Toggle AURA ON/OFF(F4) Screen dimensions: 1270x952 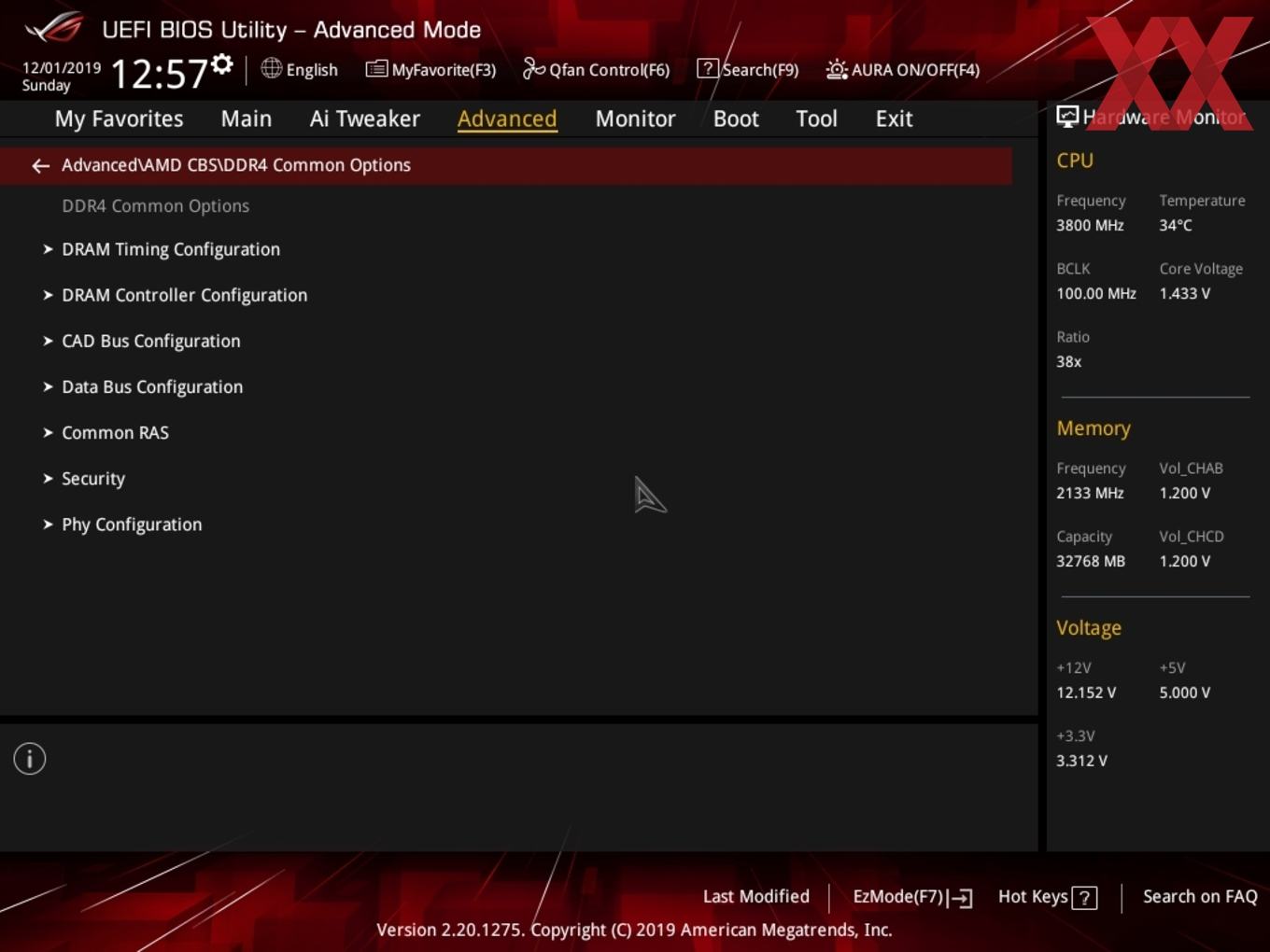point(915,70)
